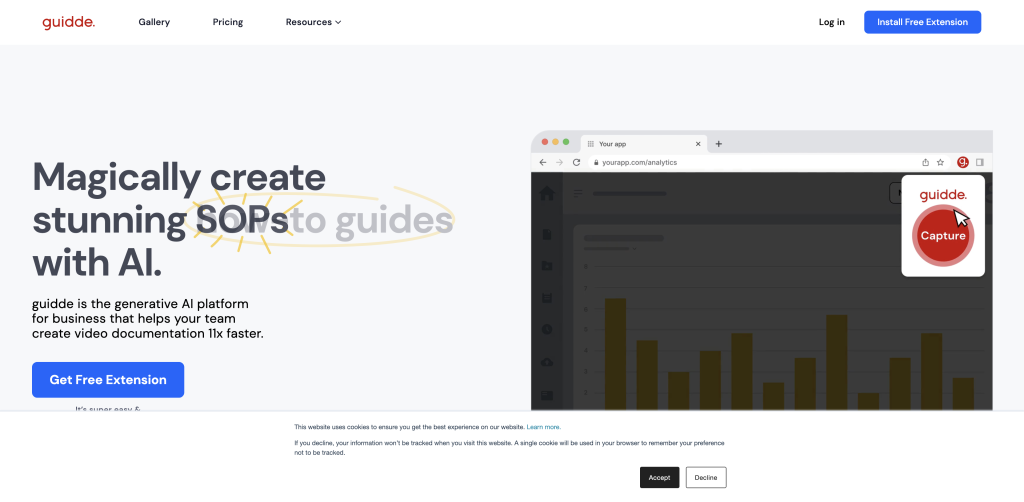Click the red Capture button in mockup

[943, 236]
